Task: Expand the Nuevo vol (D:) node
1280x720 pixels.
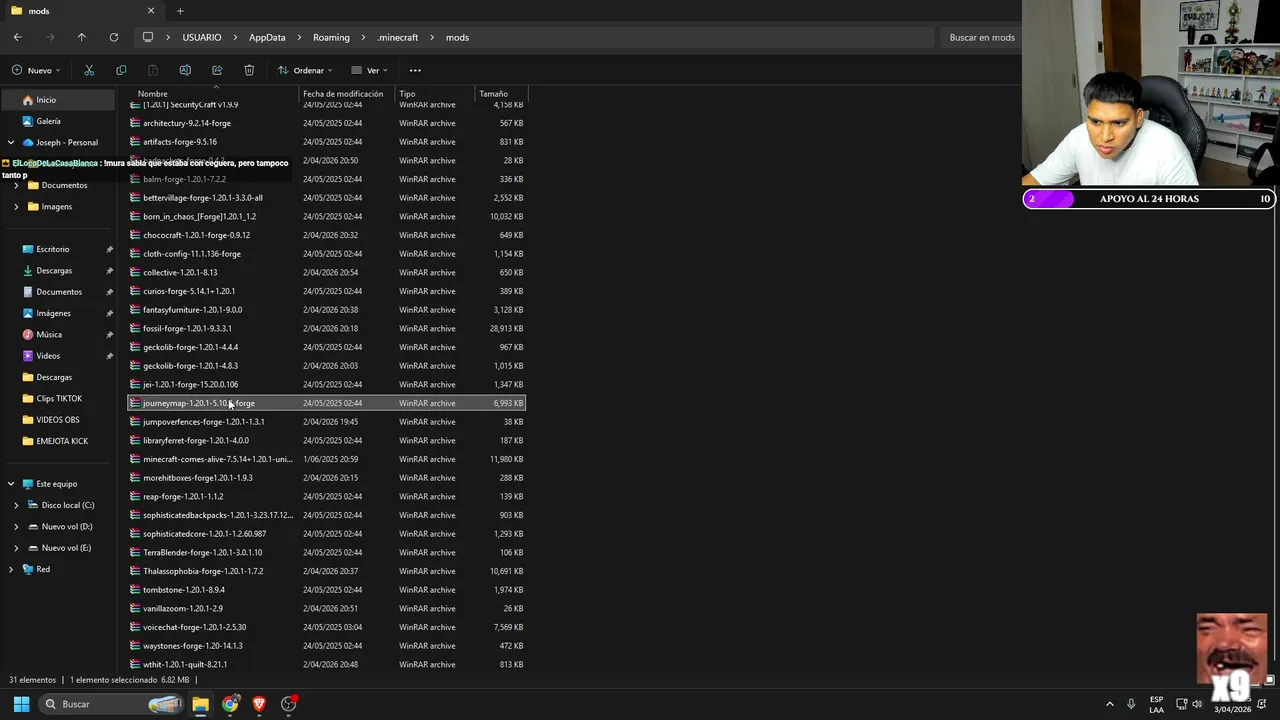Action: (x=16, y=527)
